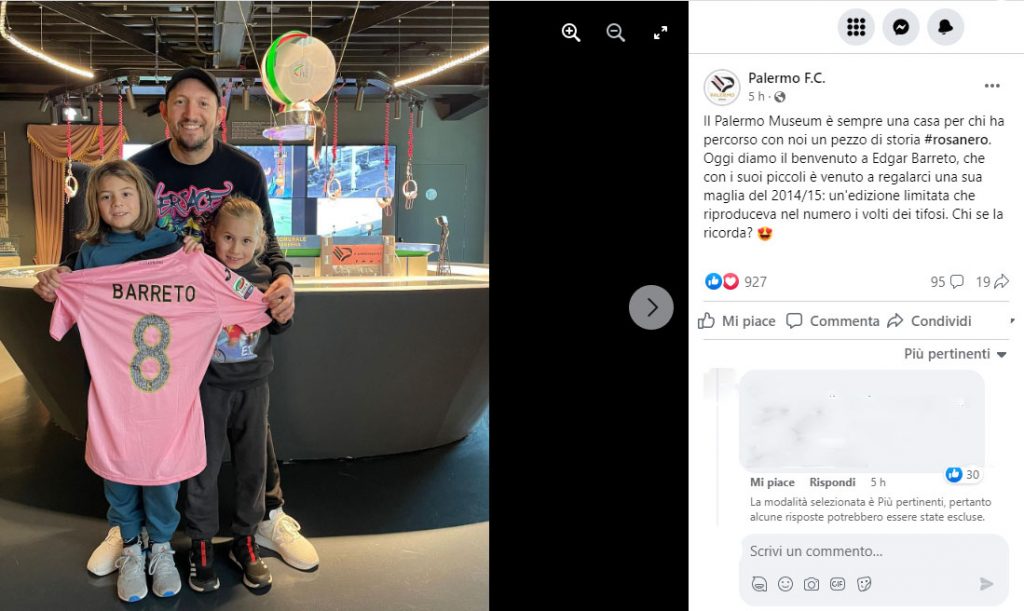Open Messenger chats
This screenshot has width=1024, height=611.
click(x=901, y=27)
